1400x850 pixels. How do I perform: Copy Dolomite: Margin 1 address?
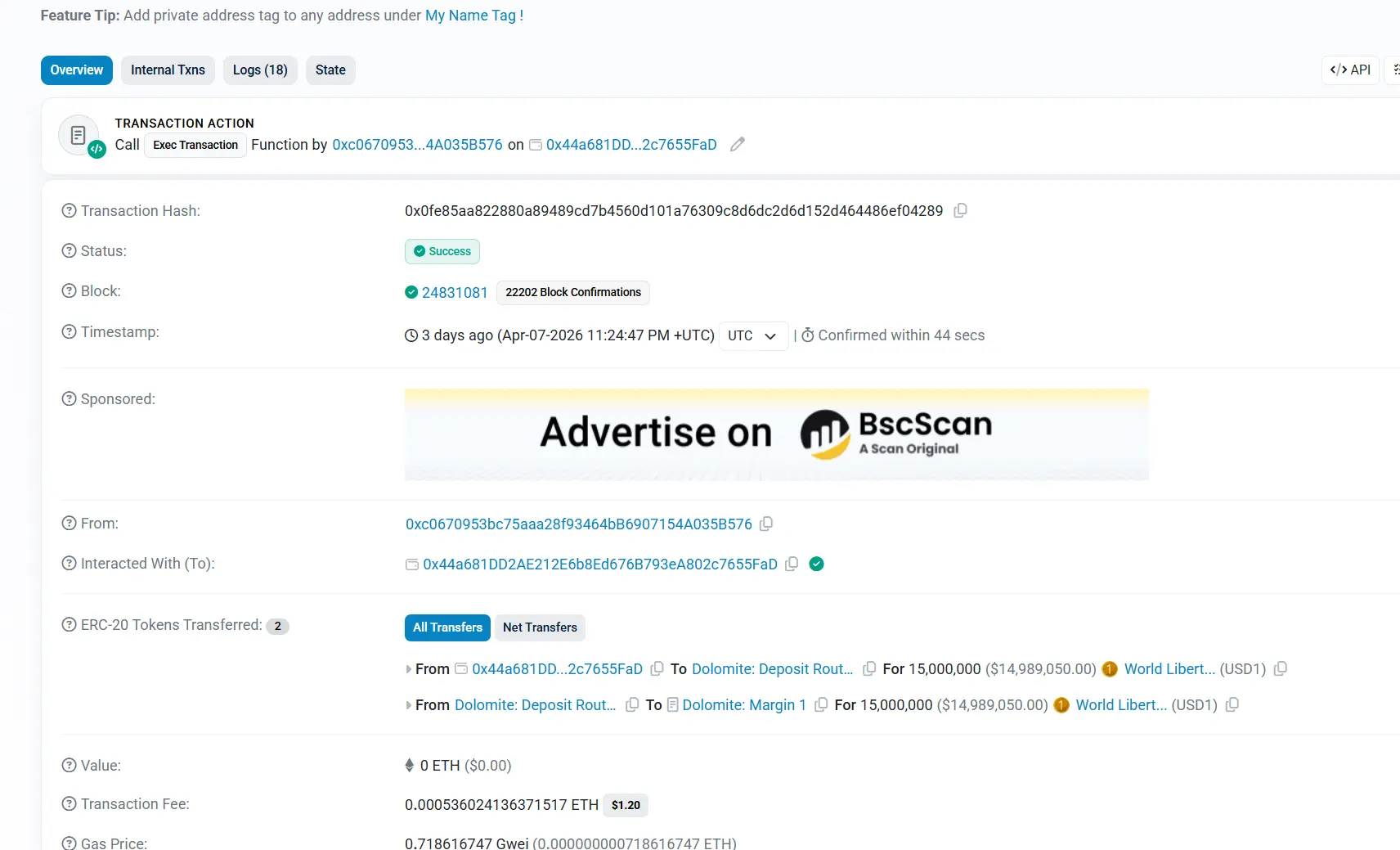[x=821, y=705]
